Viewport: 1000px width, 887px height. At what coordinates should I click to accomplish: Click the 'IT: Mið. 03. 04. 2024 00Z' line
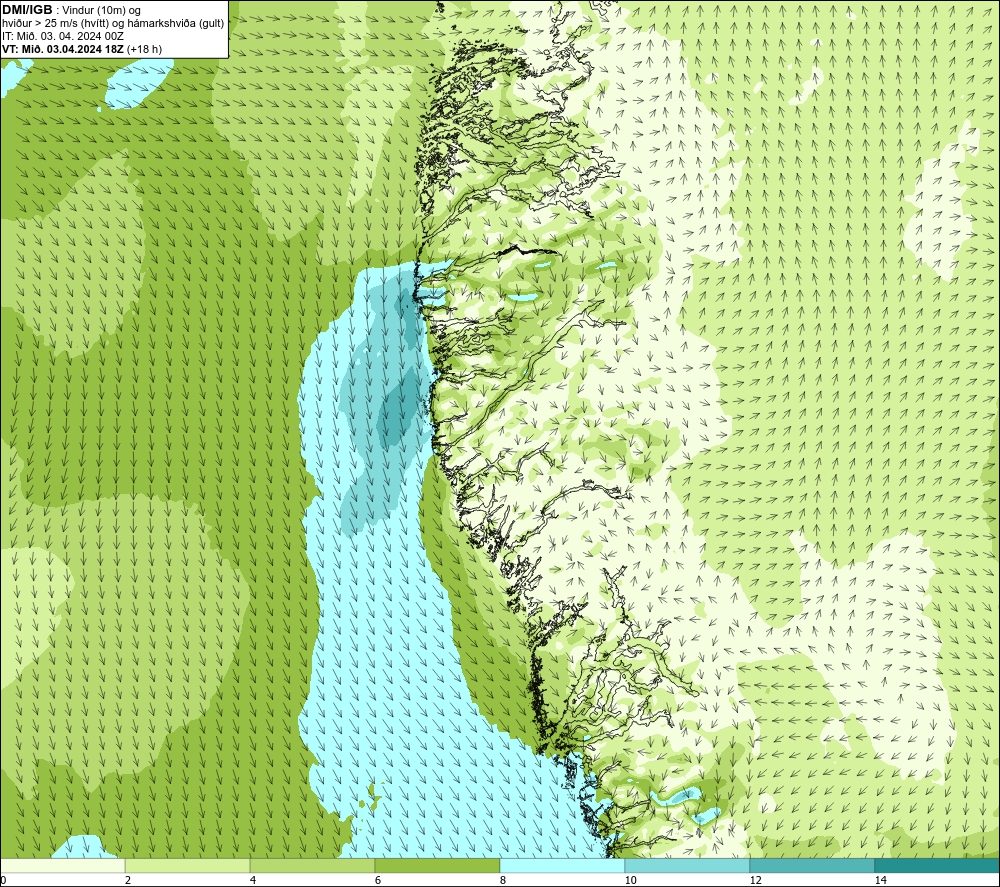coord(63,36)
